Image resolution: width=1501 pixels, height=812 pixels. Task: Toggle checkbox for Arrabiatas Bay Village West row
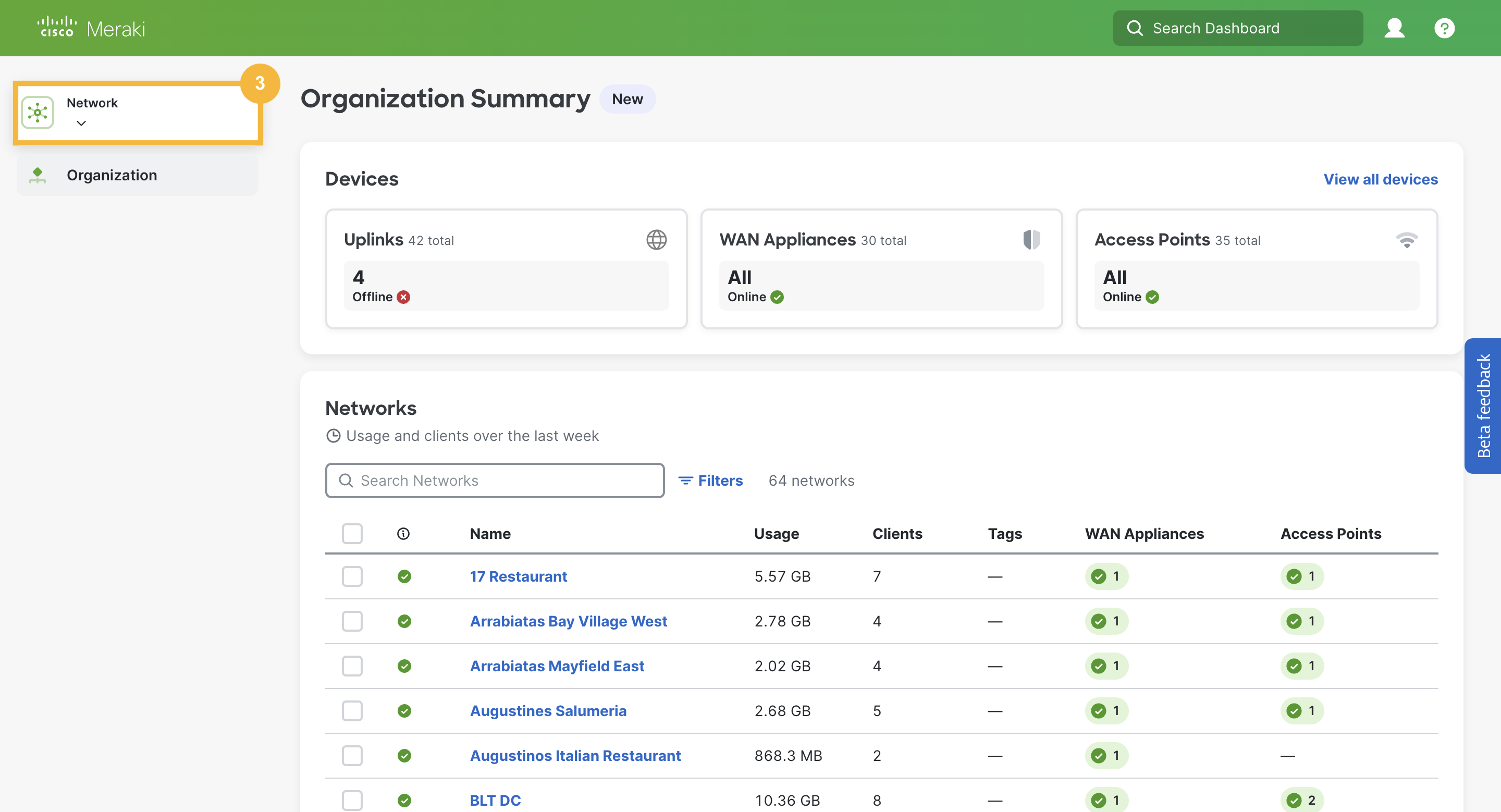[x=352, y=621]
